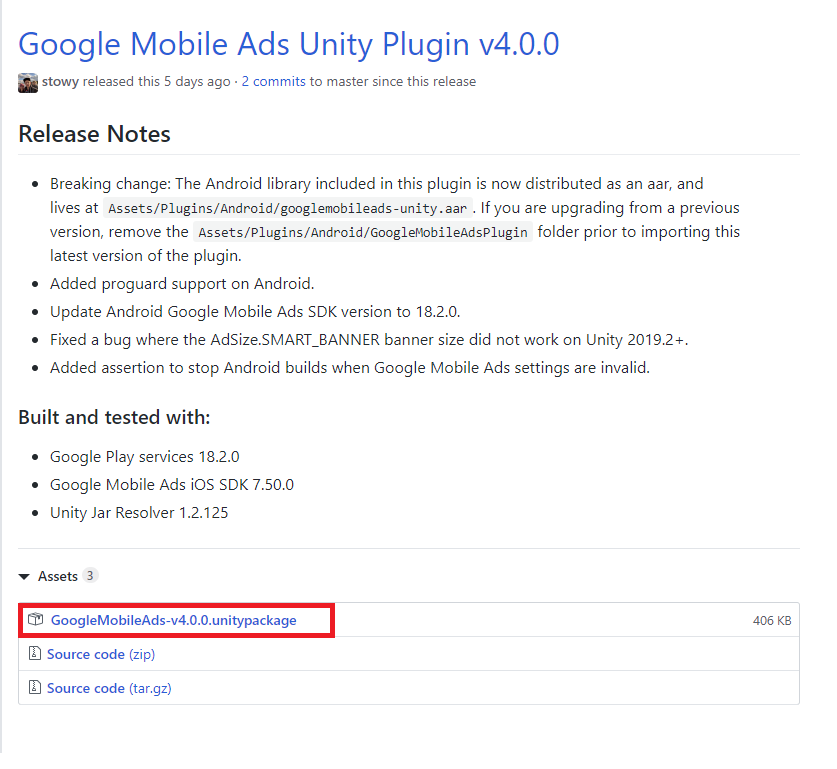
Task: Open the Google Mobile Ads Unity Plugin v4.0.0 title link
Action: point(289,44)
